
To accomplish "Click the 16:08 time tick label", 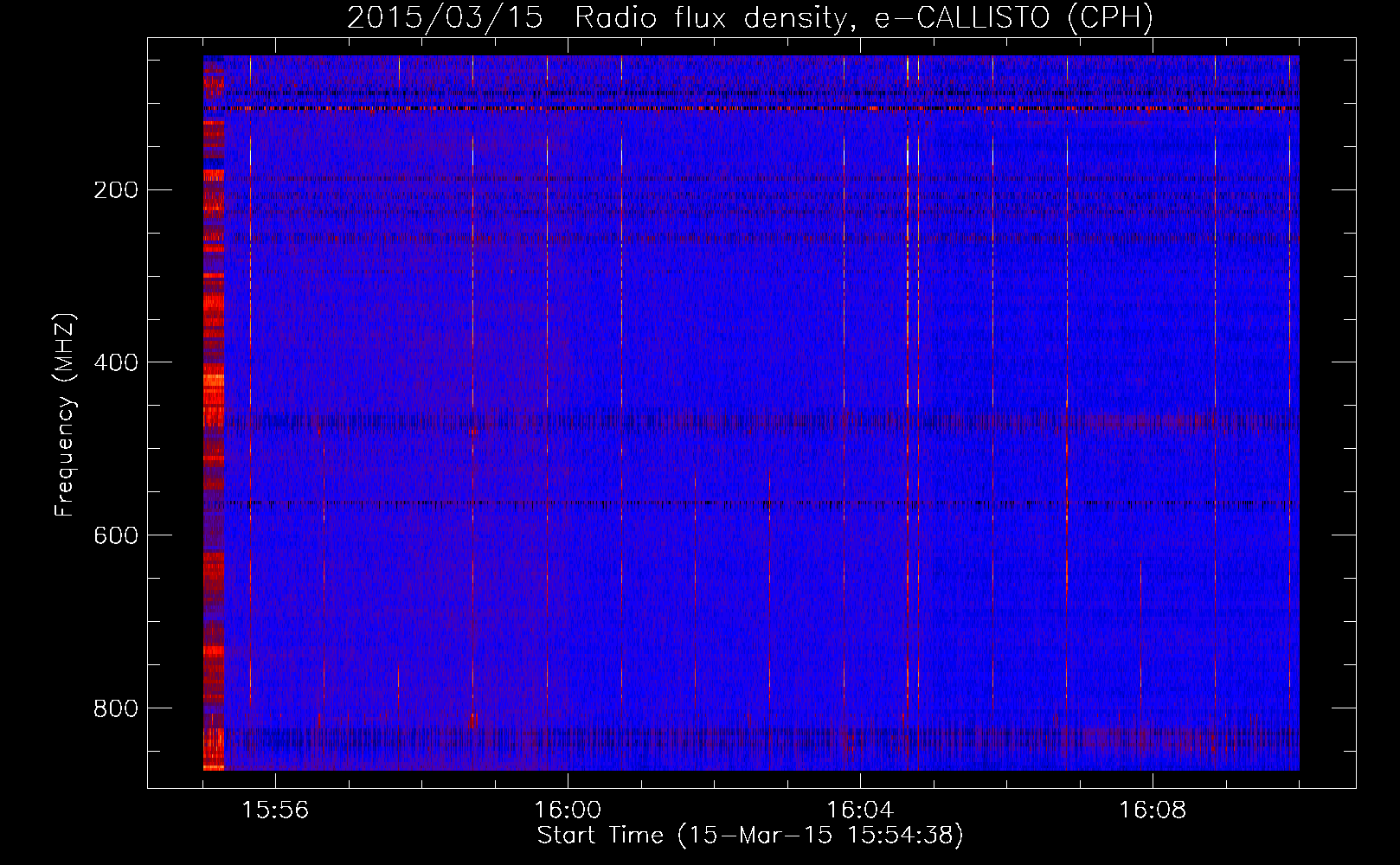I will pyautogui.click(x=1153, y=811).
